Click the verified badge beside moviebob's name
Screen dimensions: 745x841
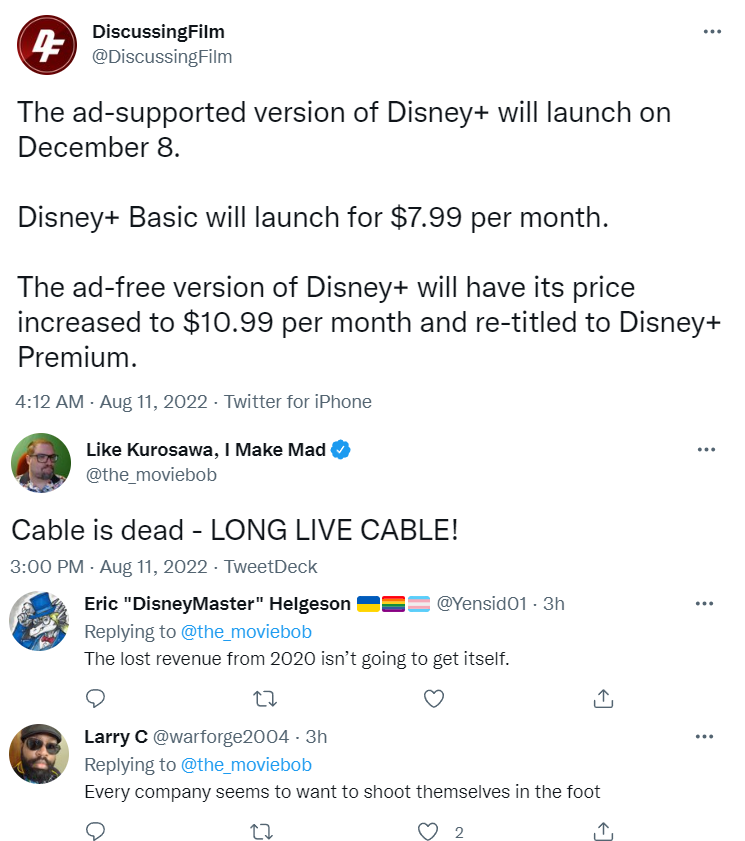[340, 450]
